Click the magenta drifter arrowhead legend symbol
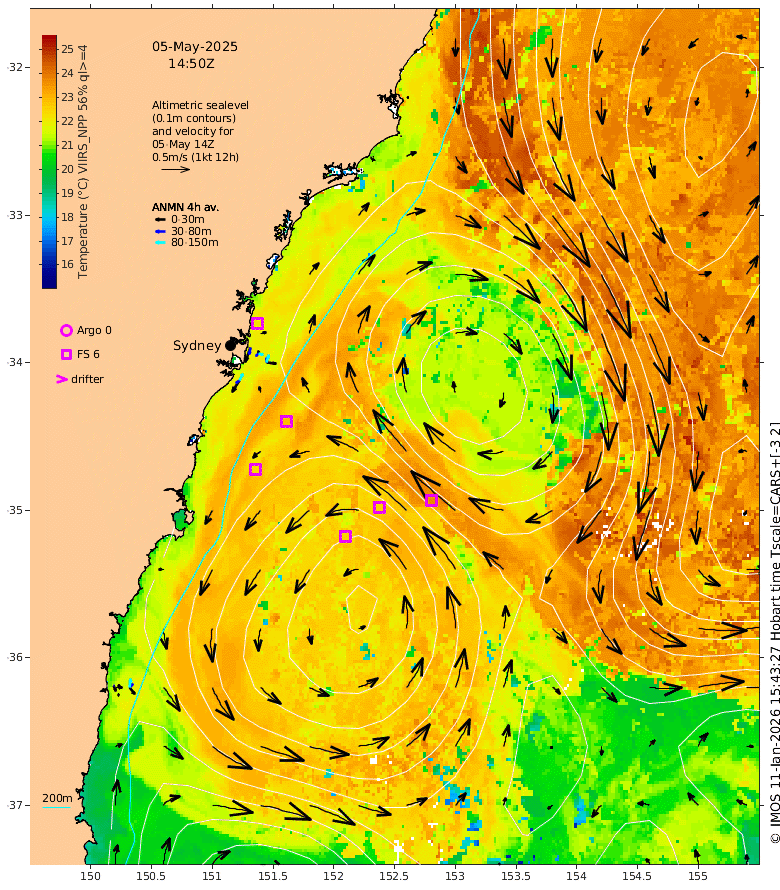Viewport: 780px width, 890px height. [x=62, y=379]
